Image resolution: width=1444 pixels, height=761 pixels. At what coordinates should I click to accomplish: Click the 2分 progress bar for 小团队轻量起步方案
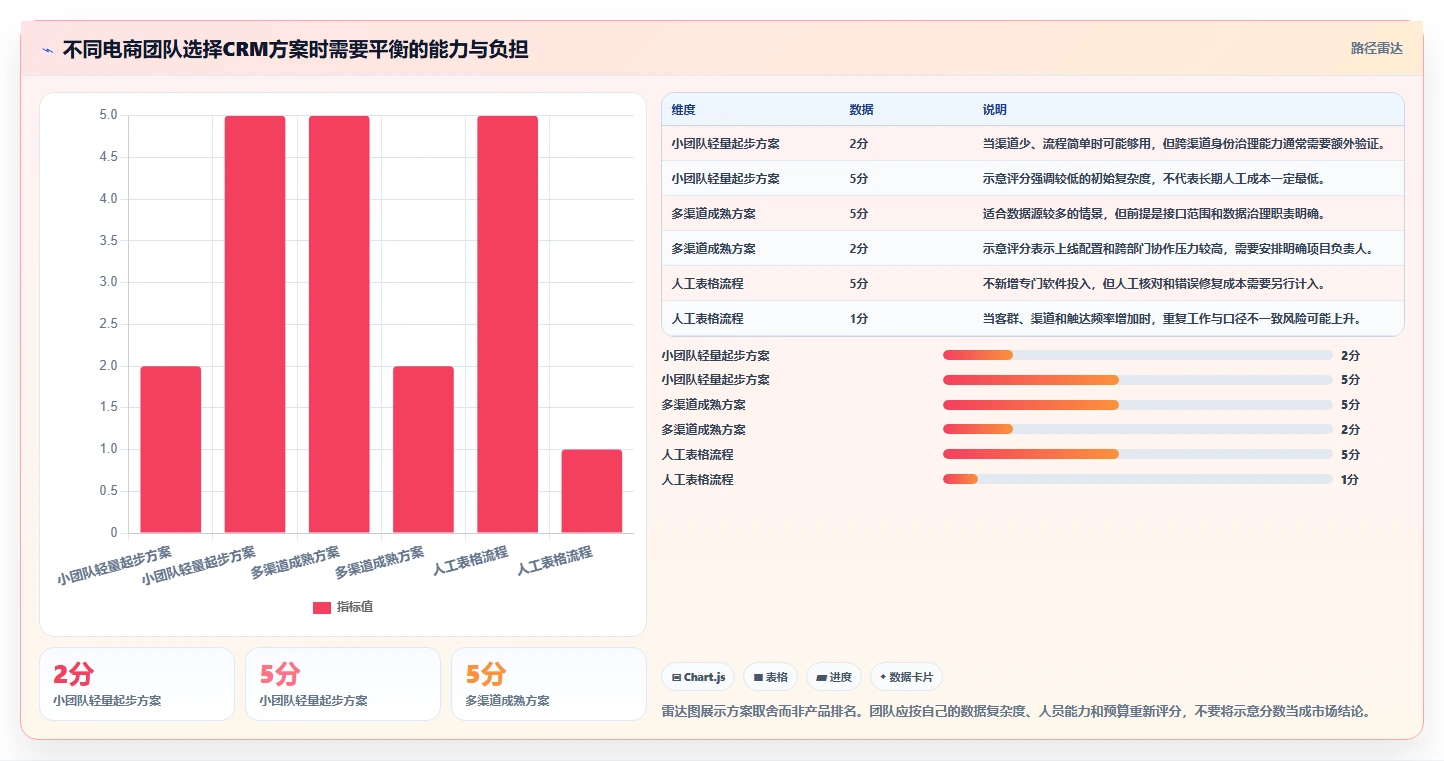(x=1138, y=355)
